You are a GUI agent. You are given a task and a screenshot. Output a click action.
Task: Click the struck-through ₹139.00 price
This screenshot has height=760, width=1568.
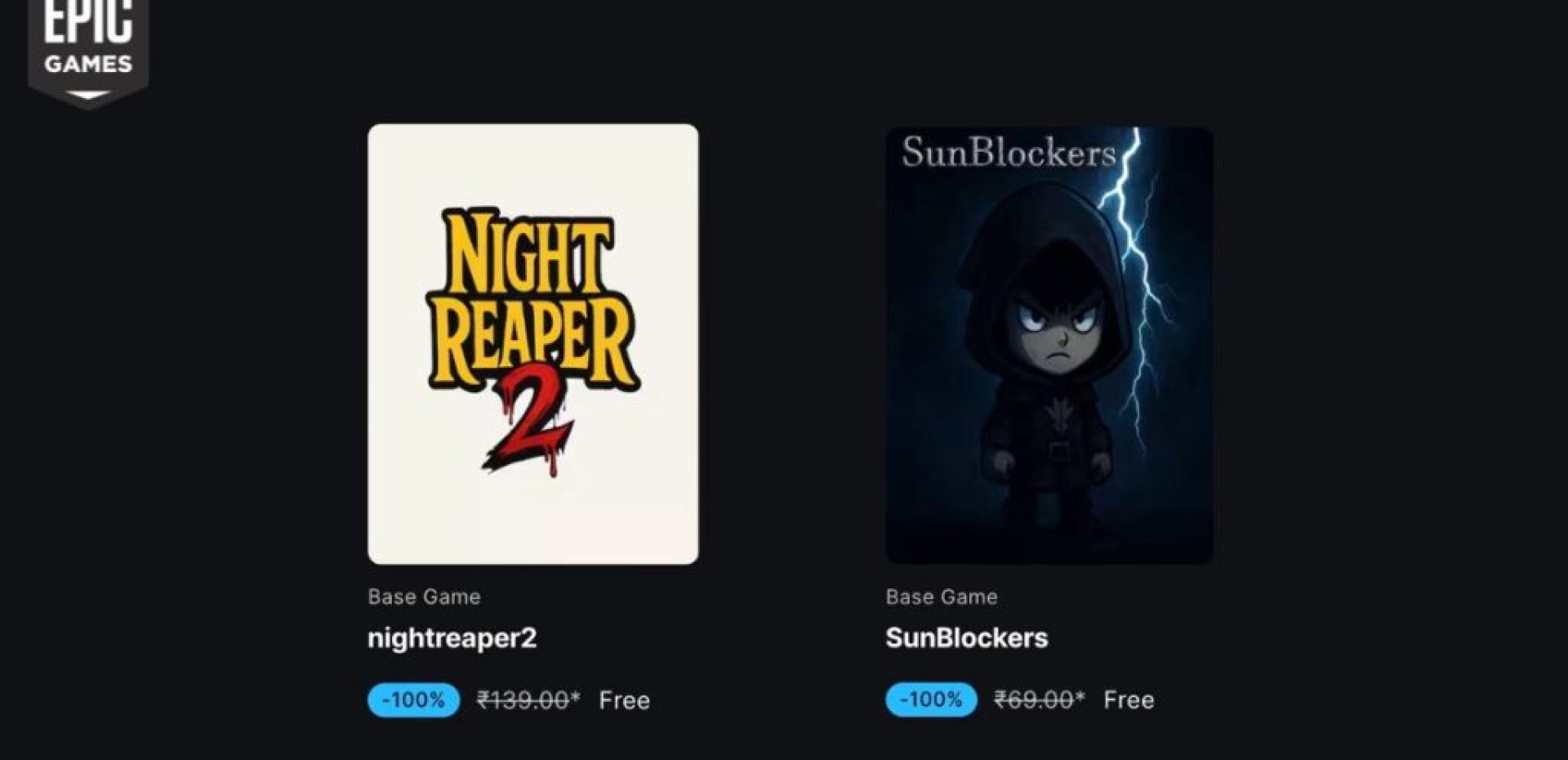pos(528,700)
